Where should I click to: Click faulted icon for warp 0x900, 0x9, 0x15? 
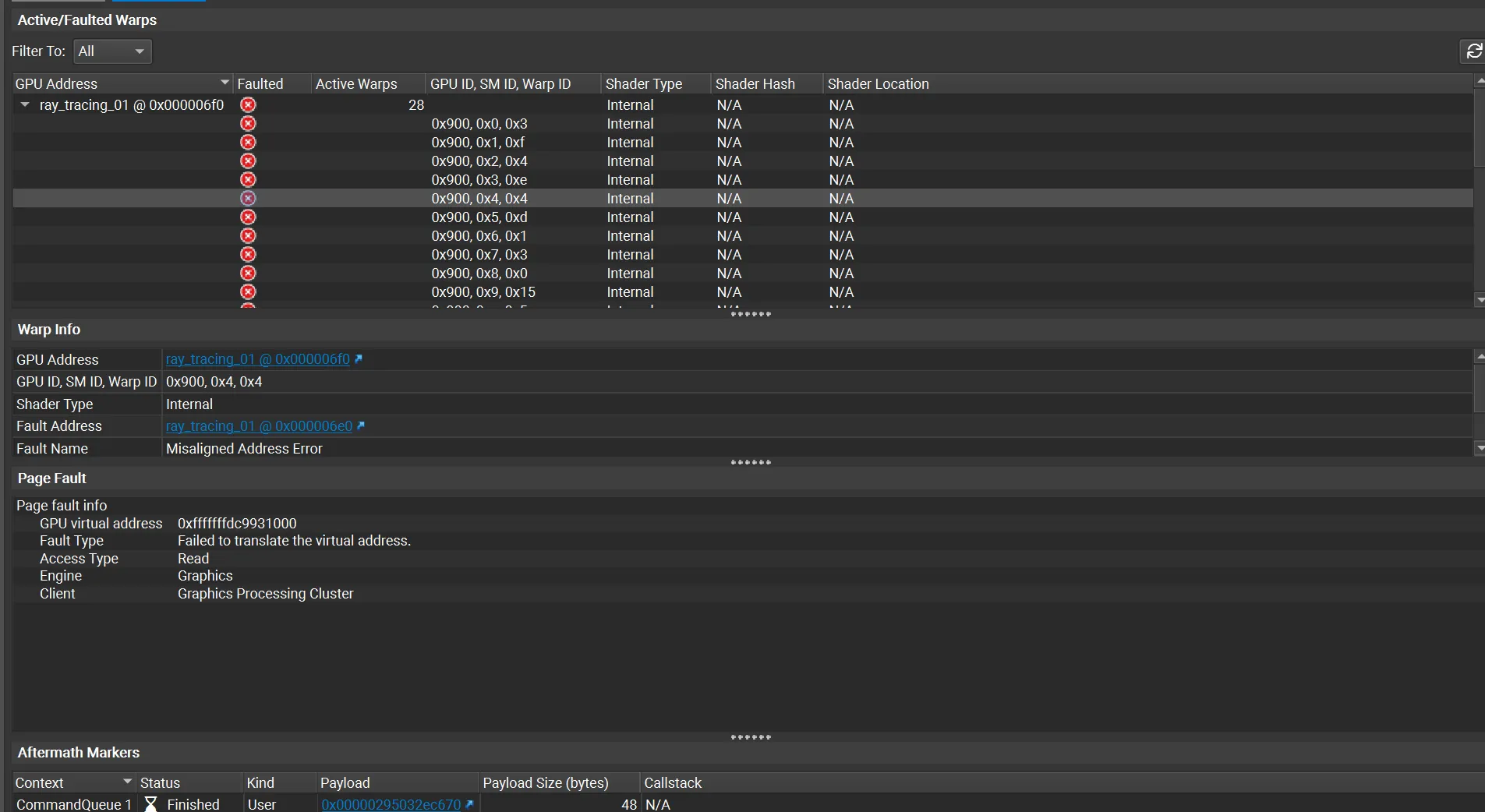248,291
